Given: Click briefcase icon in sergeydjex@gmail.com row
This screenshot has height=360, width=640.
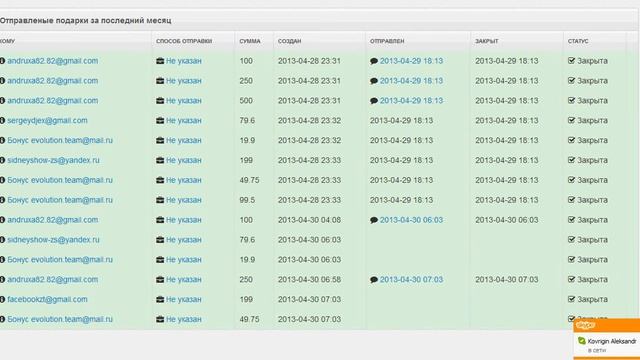Looking at the screenshot, I should click(x=160, y=120).
